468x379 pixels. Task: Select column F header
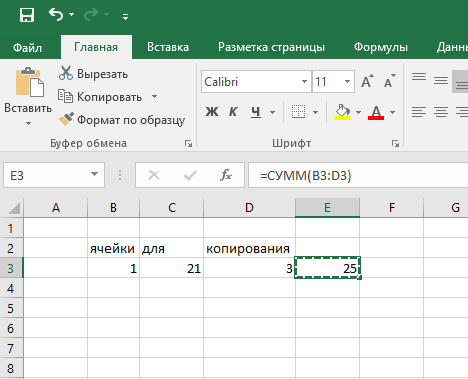point(392,208)
